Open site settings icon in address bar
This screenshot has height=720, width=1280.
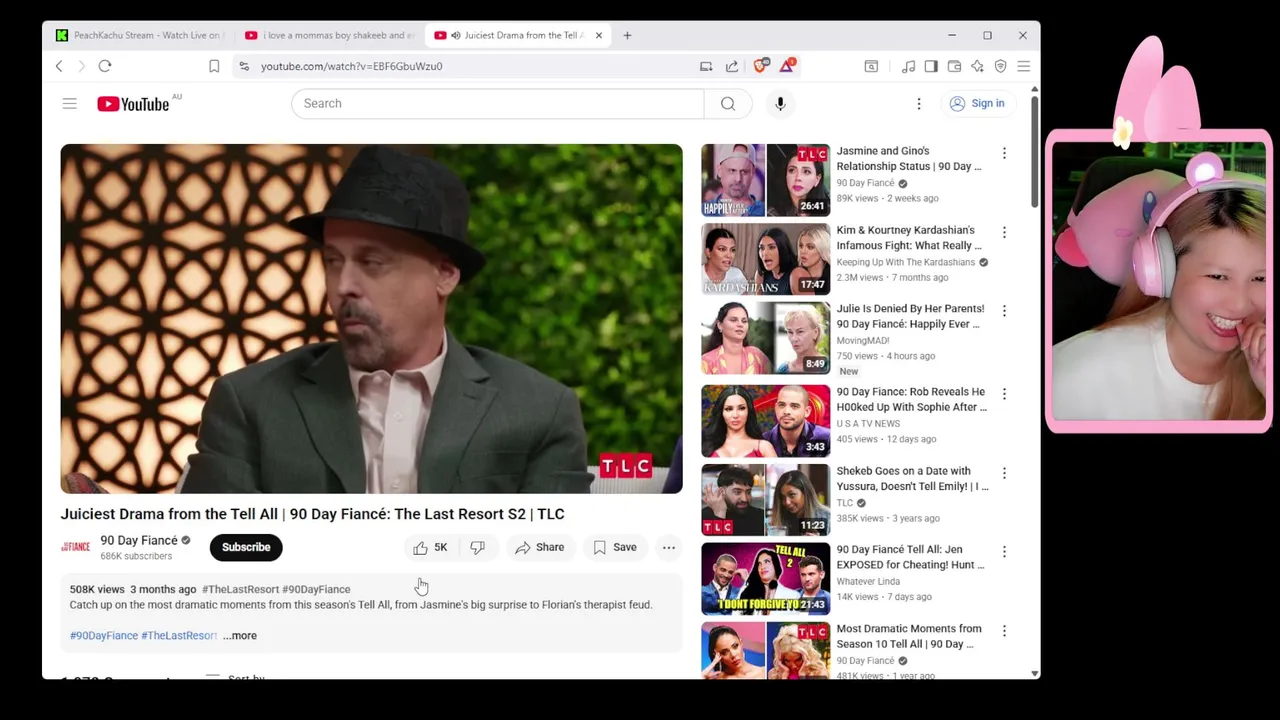(244, 66)
